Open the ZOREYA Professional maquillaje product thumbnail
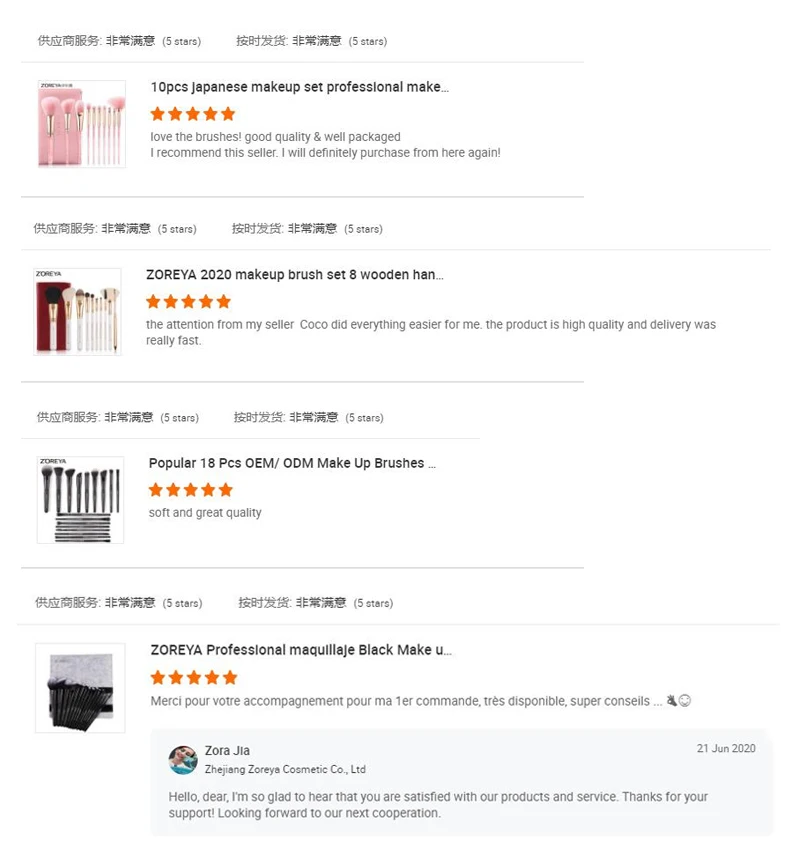Image resolution: width=790 pixels, height=850 pixels. (x=80, y=687)
